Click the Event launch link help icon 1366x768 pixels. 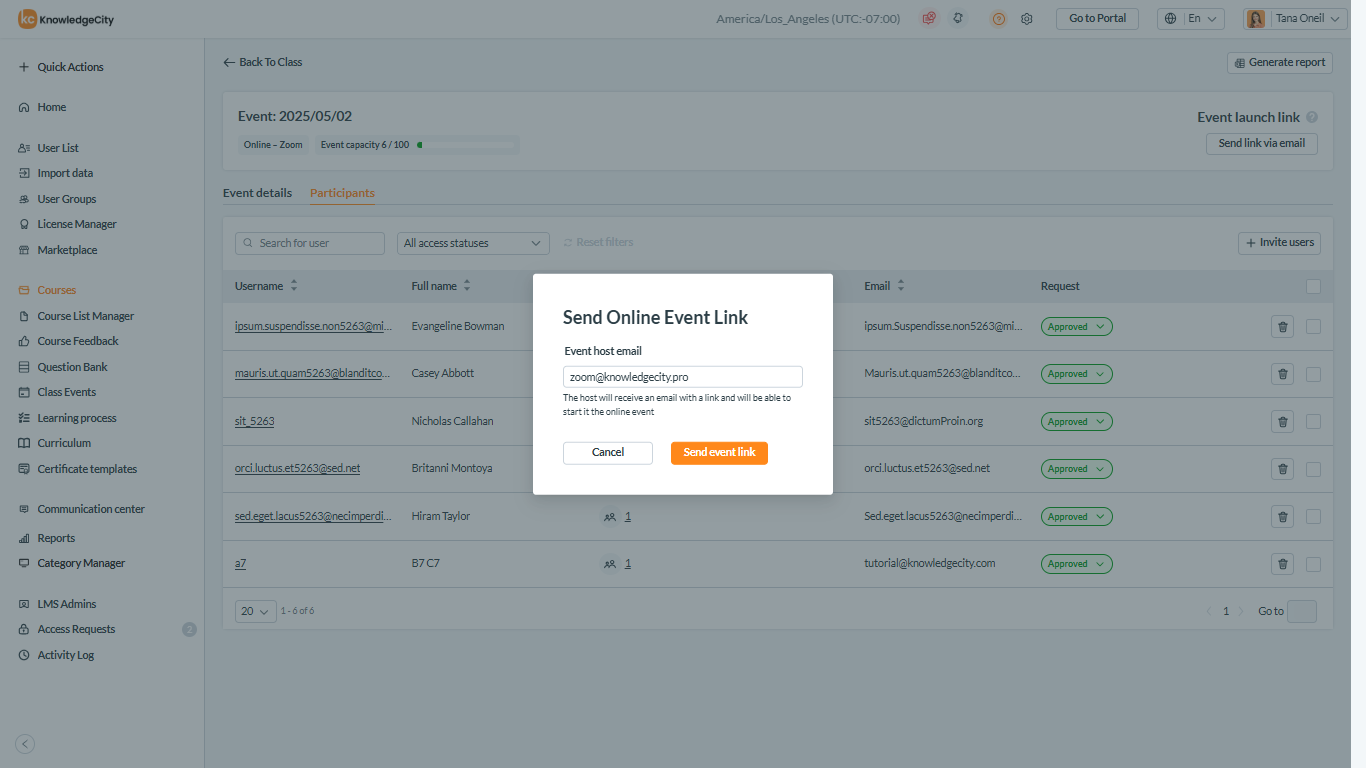coord(1312,117)
